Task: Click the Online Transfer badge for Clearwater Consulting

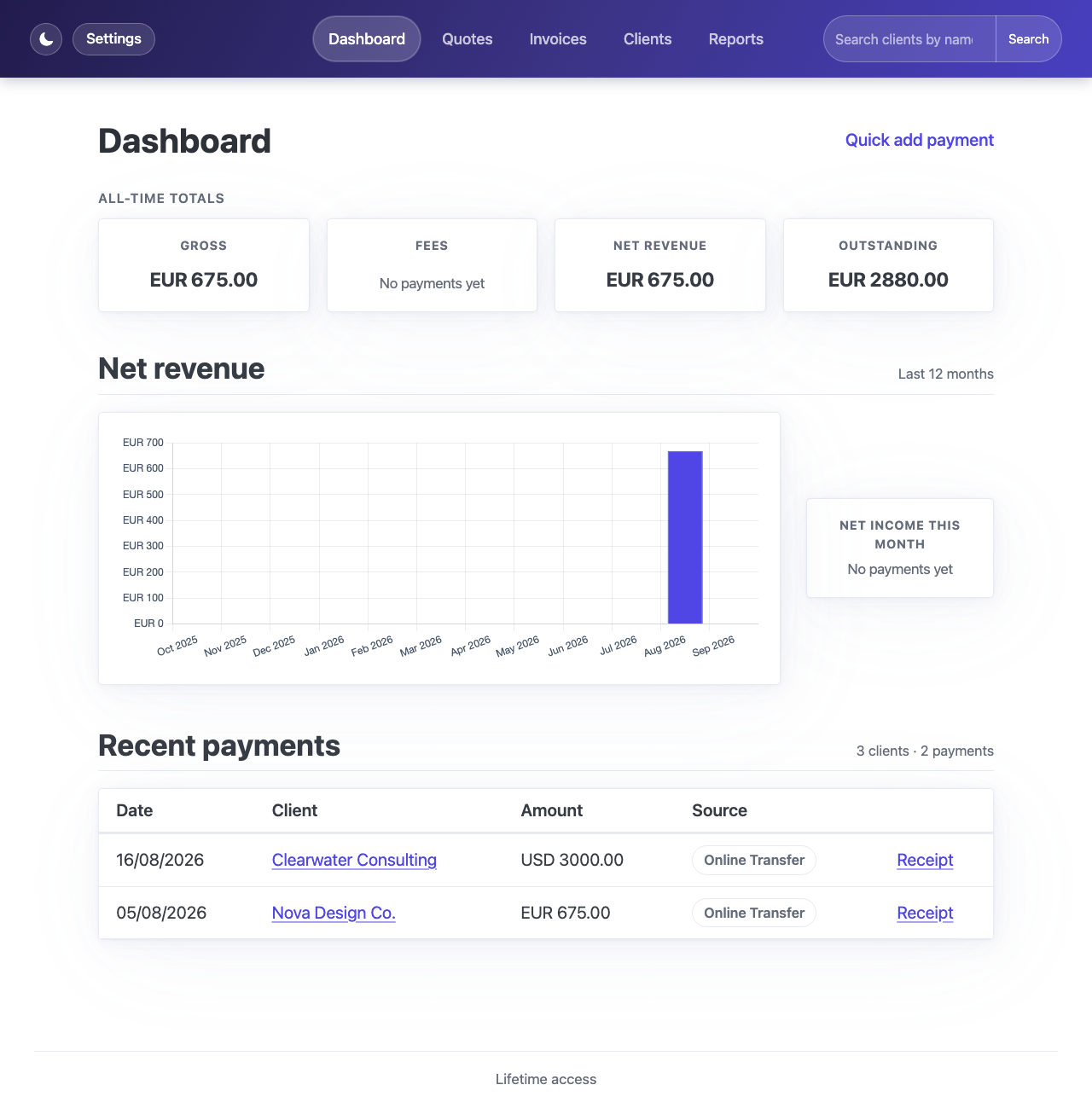Action: click(x=754, y=860)
